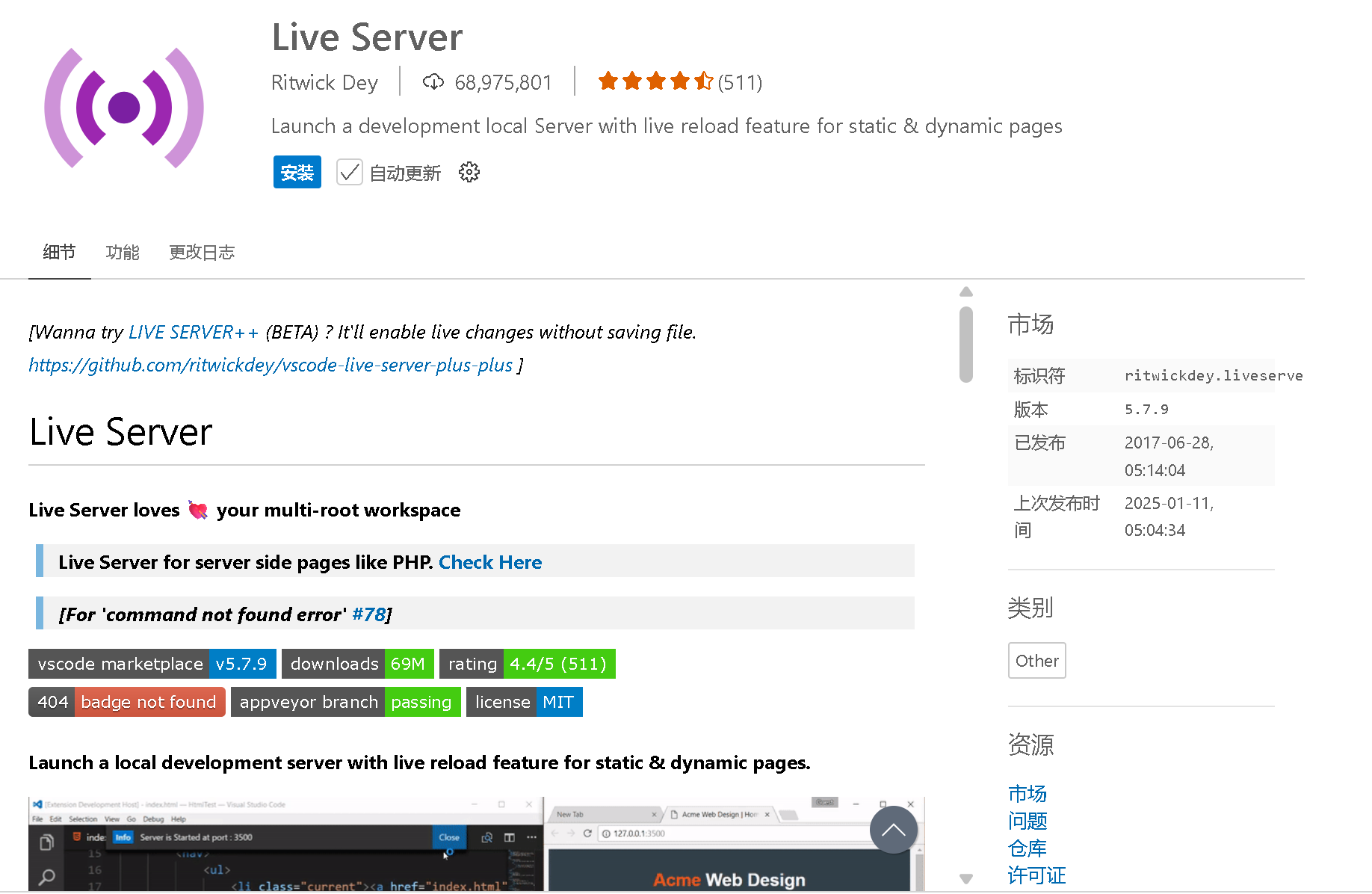Viewport: 1372px width, 894px height.
Task: Open the LIVE SERVER++ link
Action: click(x=194, y=332)
